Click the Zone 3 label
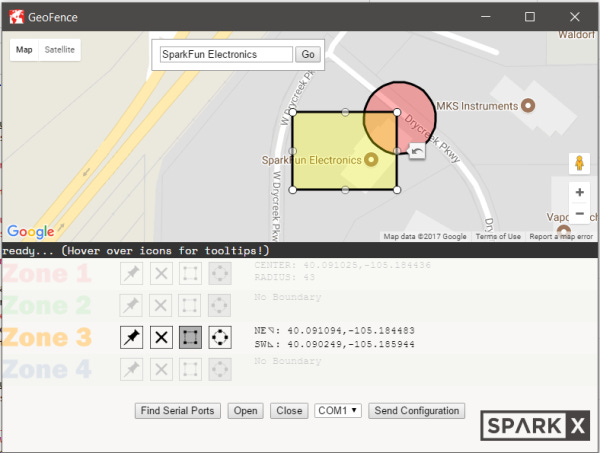600x453 pixels. pos(47,337)
